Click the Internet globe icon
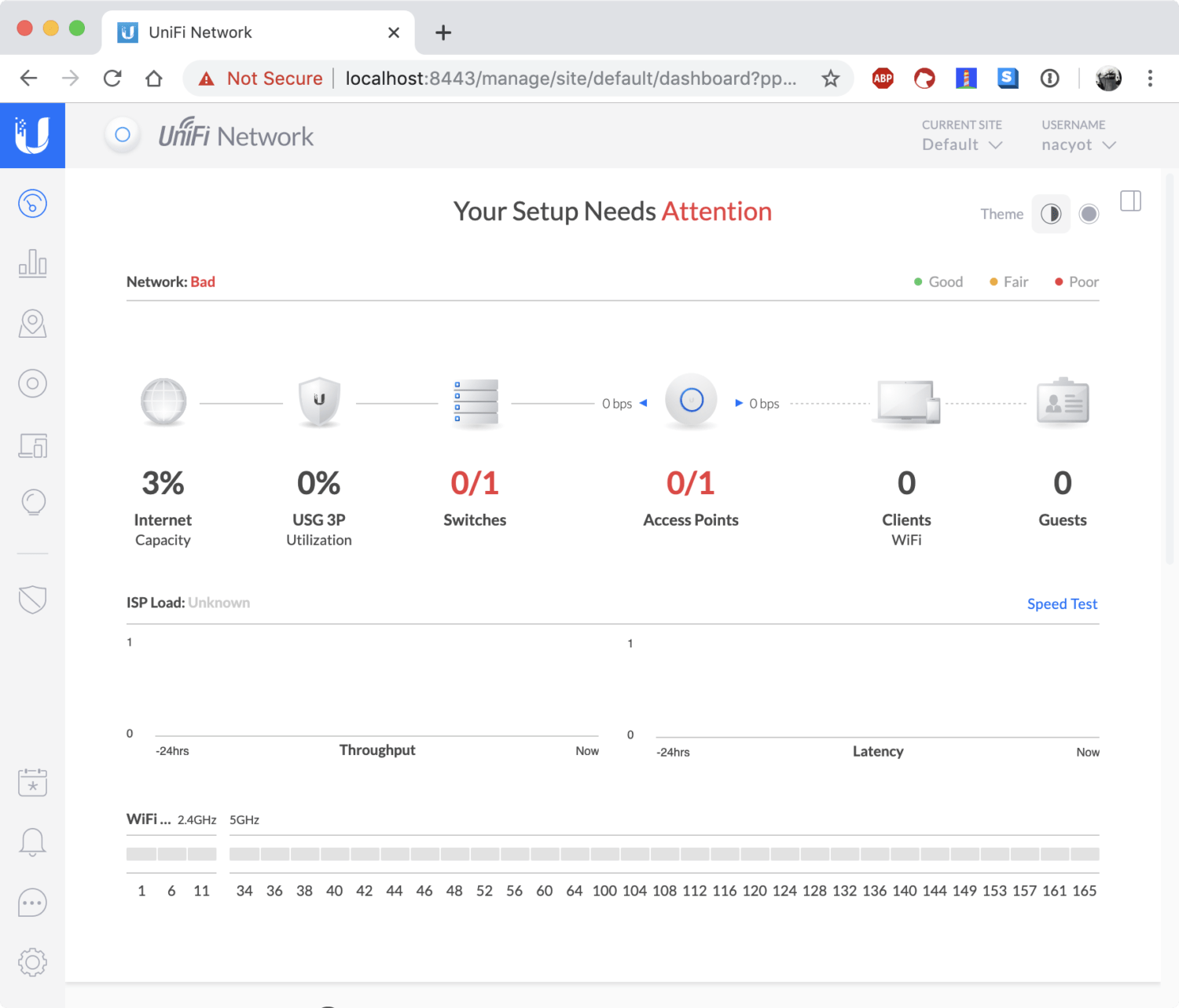Viewport: 1179px width, 1008px height. click(x=163, y=401)
